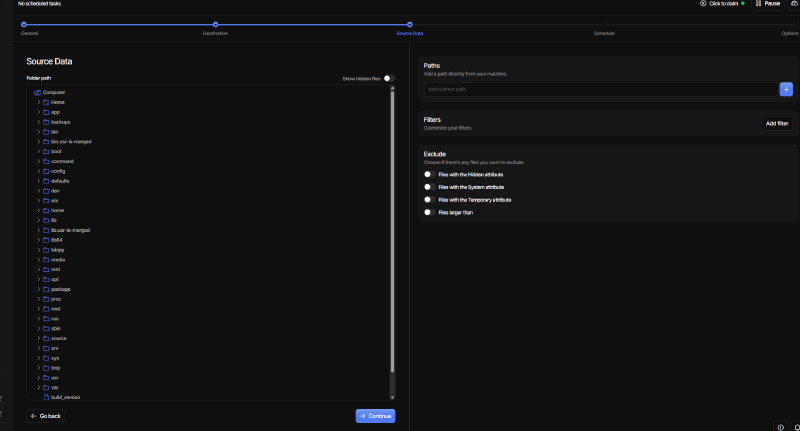Viewport: 800px width, 431px height.
Task: Click the Home folder icon
Action: click(46, 102)
